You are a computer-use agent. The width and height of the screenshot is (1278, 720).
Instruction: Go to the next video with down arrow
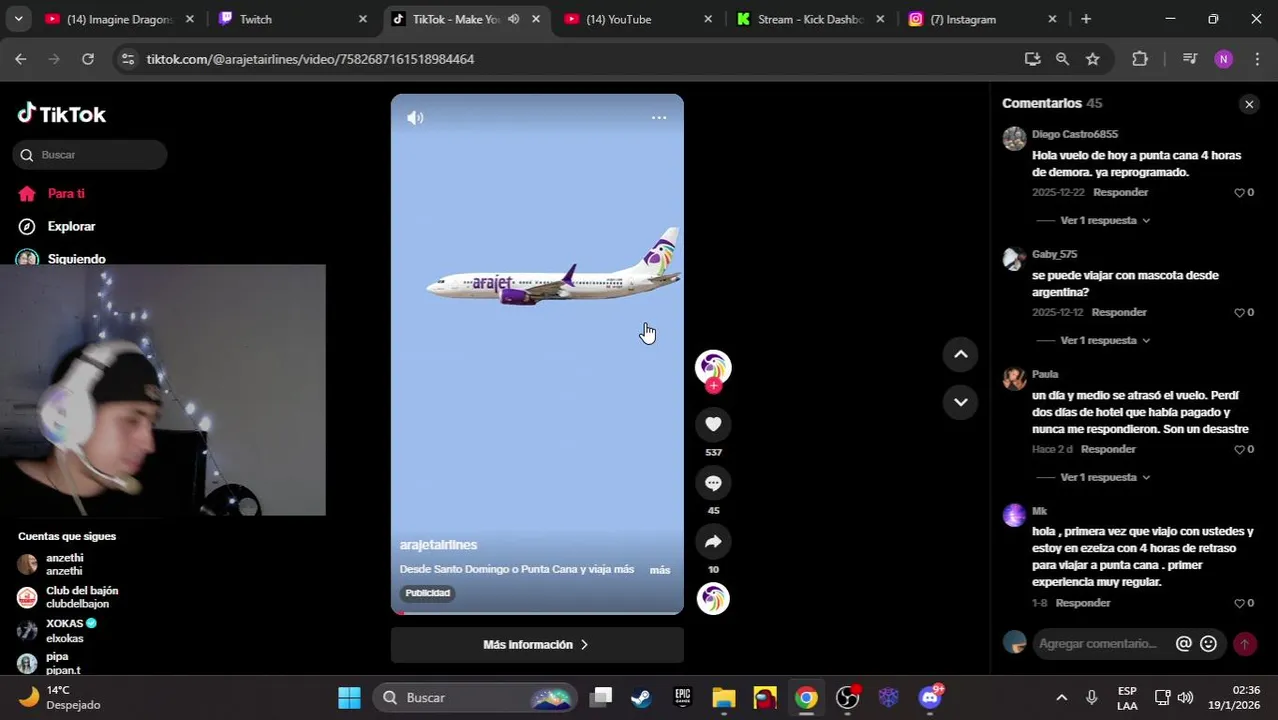tap(960, 402)
